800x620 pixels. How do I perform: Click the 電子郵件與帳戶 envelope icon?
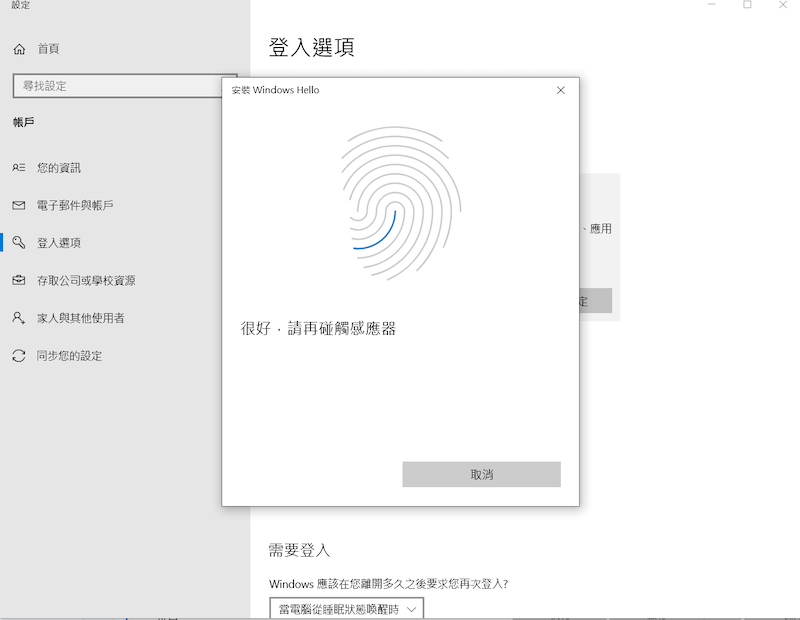tap(19, 205)
